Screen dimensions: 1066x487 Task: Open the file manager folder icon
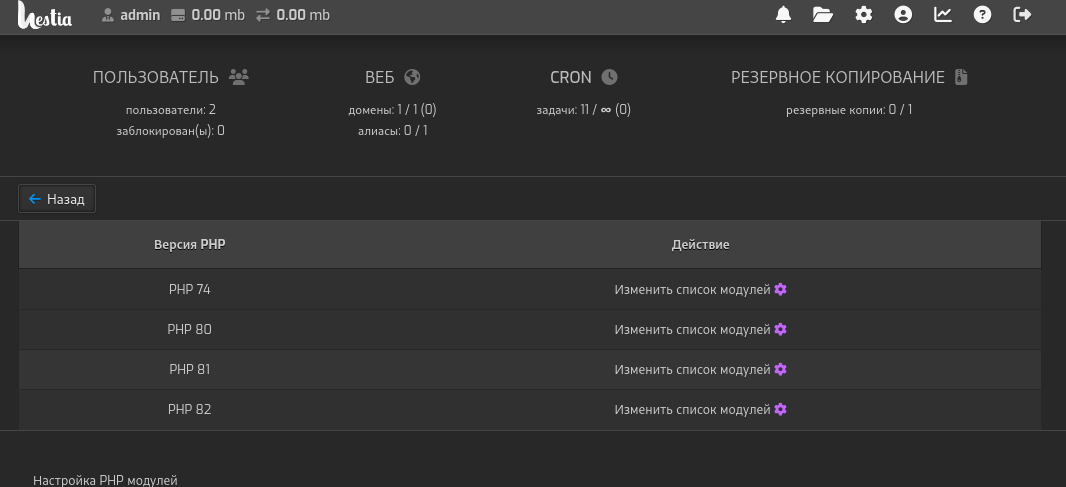click(x=823, y=15)
